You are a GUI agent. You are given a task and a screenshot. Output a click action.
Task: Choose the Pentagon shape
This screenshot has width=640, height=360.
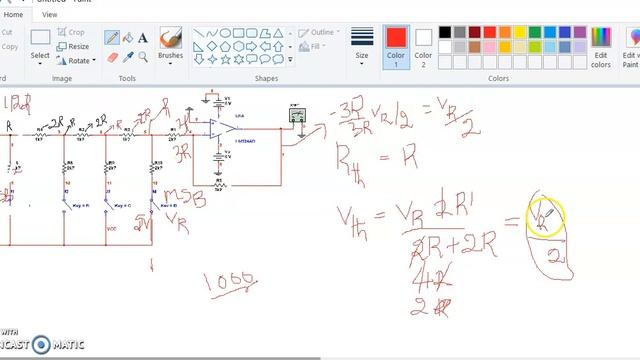click(x=225, y=46)
